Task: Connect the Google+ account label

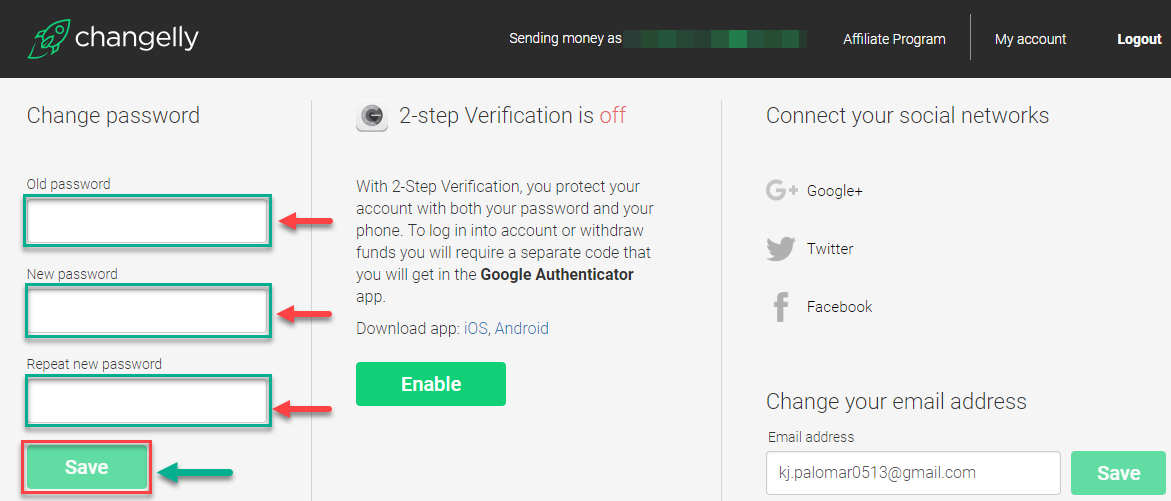Action: [834, 191]
